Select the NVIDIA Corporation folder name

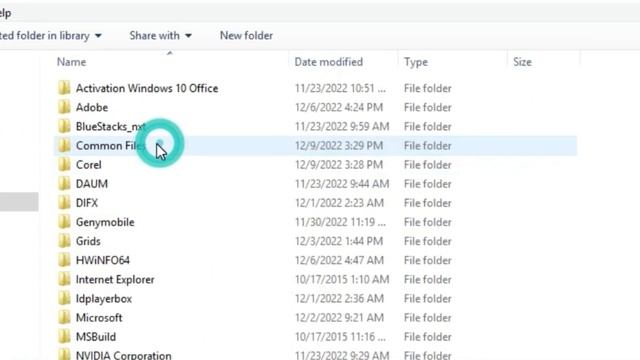click(124, 355)
